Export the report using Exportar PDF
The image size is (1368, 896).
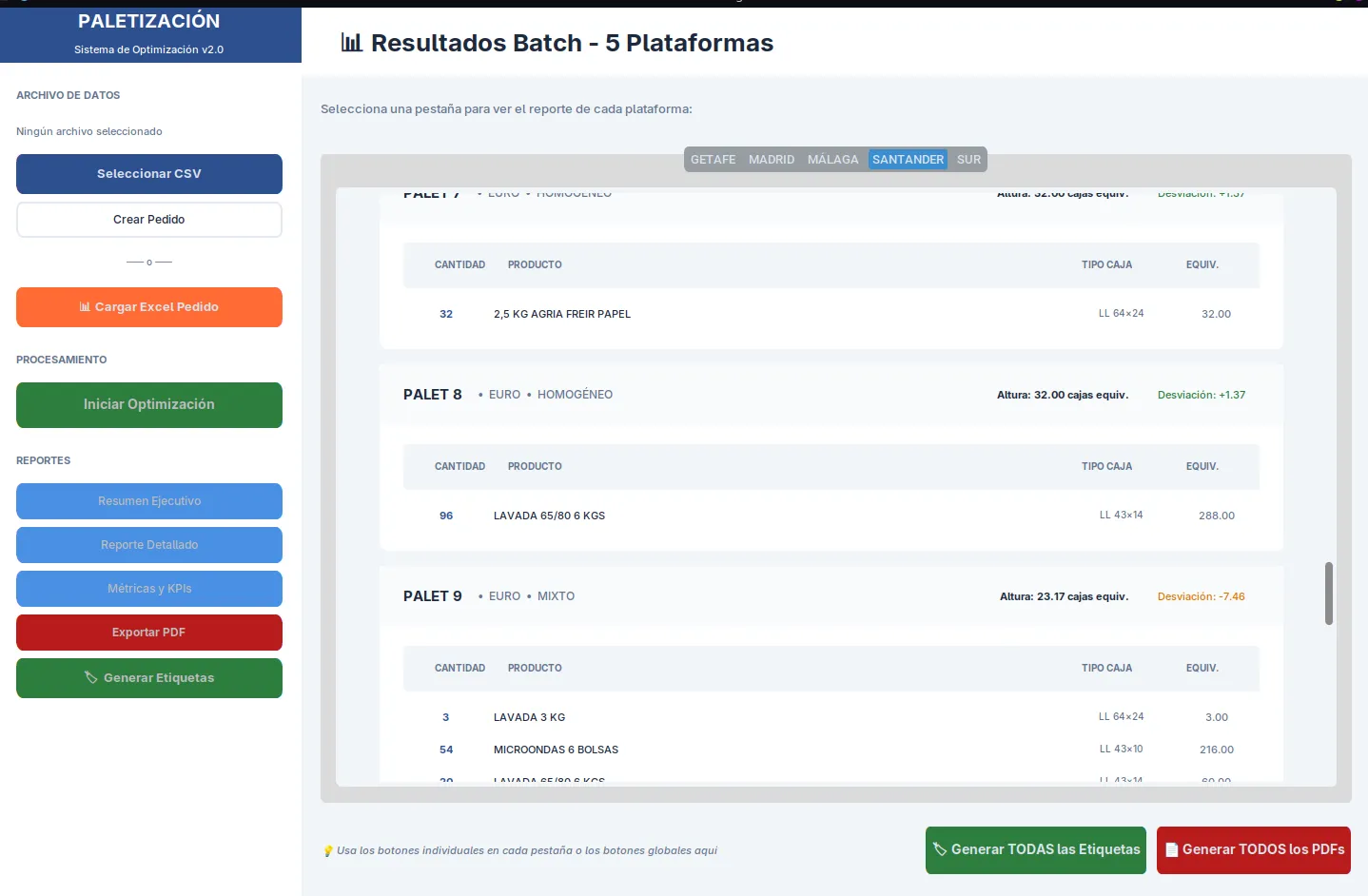[148, 632]
